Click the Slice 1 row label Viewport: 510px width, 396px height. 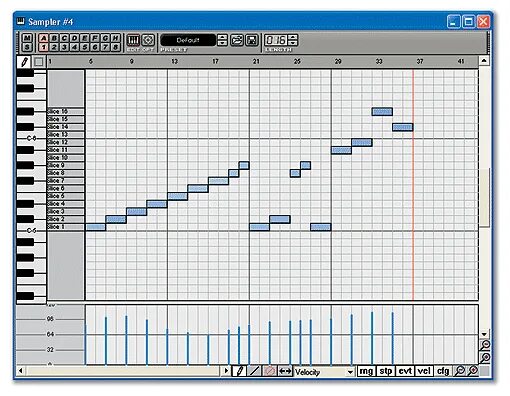[65, 227]
